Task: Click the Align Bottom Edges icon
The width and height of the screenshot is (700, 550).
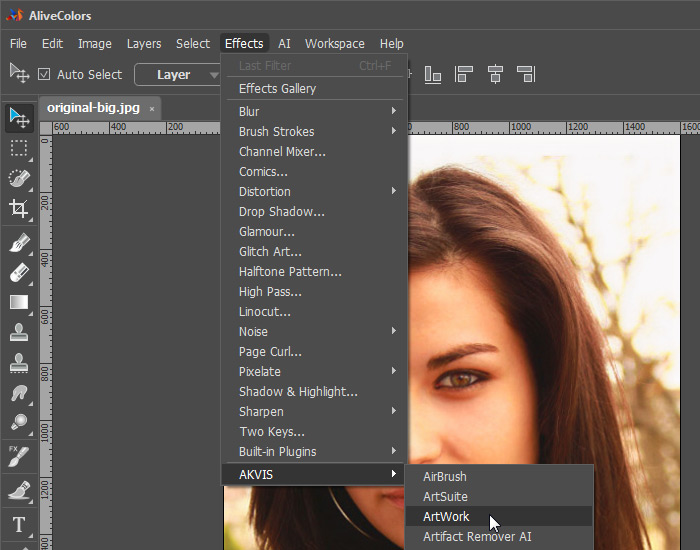Action: point(433,74)
